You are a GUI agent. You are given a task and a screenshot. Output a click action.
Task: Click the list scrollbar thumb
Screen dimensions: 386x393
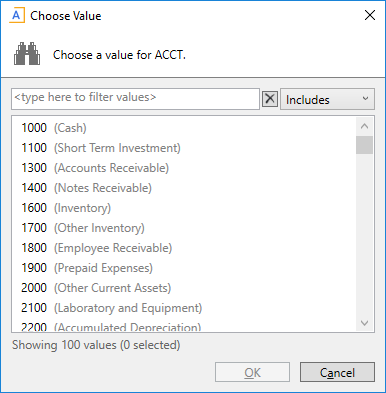point(364,145)
